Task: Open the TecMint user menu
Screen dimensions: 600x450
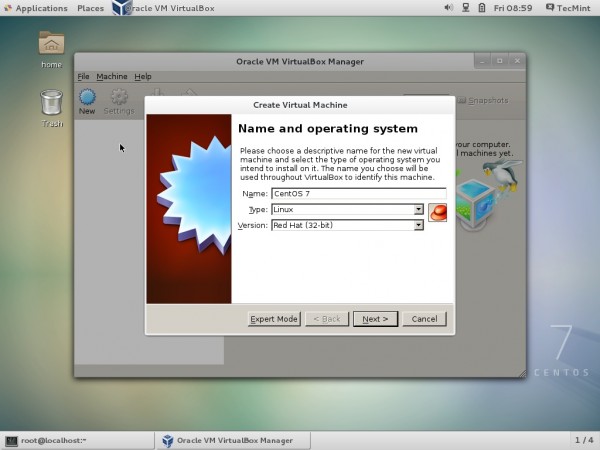Action: tap(568, 8)
